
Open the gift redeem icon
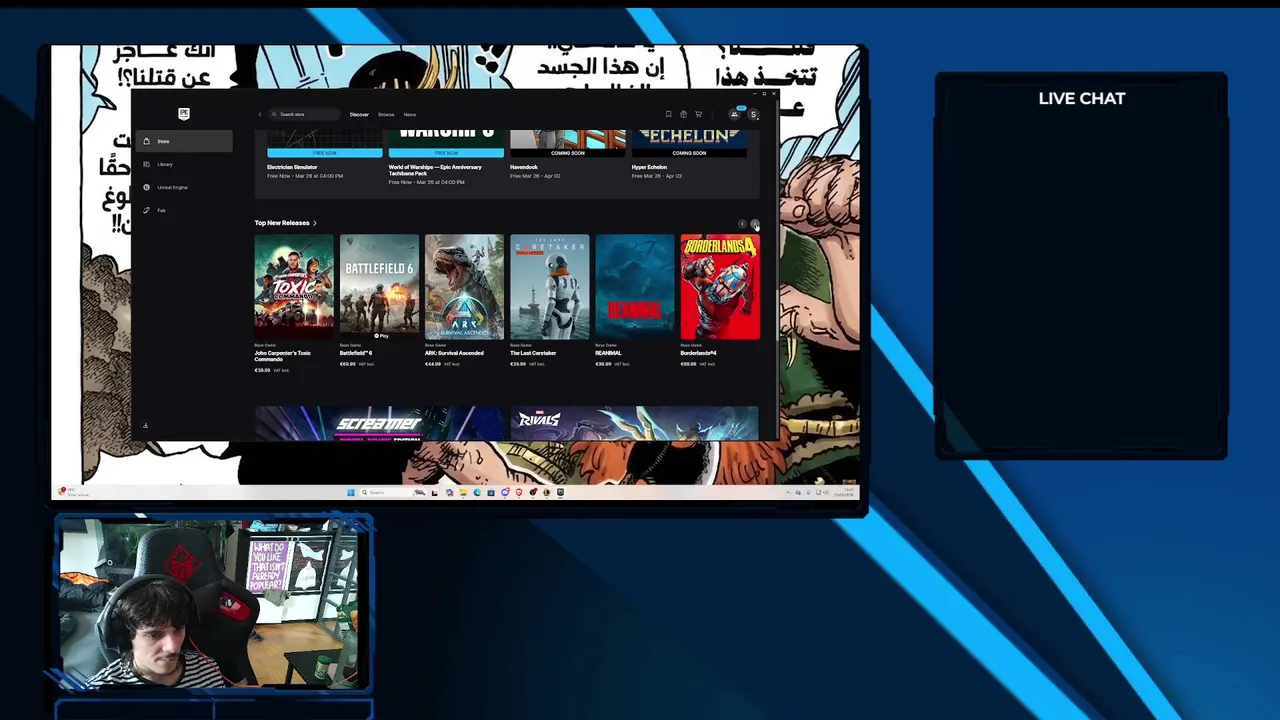pos(683,114)
